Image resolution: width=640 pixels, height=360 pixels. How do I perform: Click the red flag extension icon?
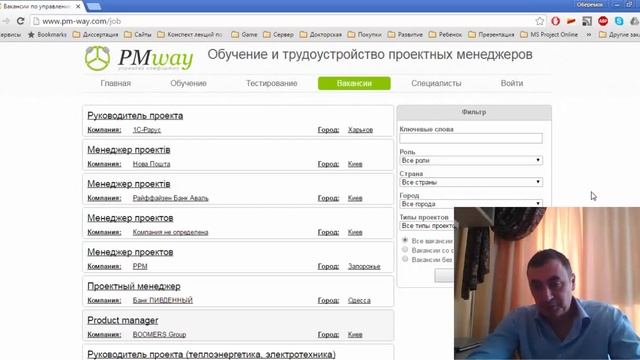pos(571,21)
